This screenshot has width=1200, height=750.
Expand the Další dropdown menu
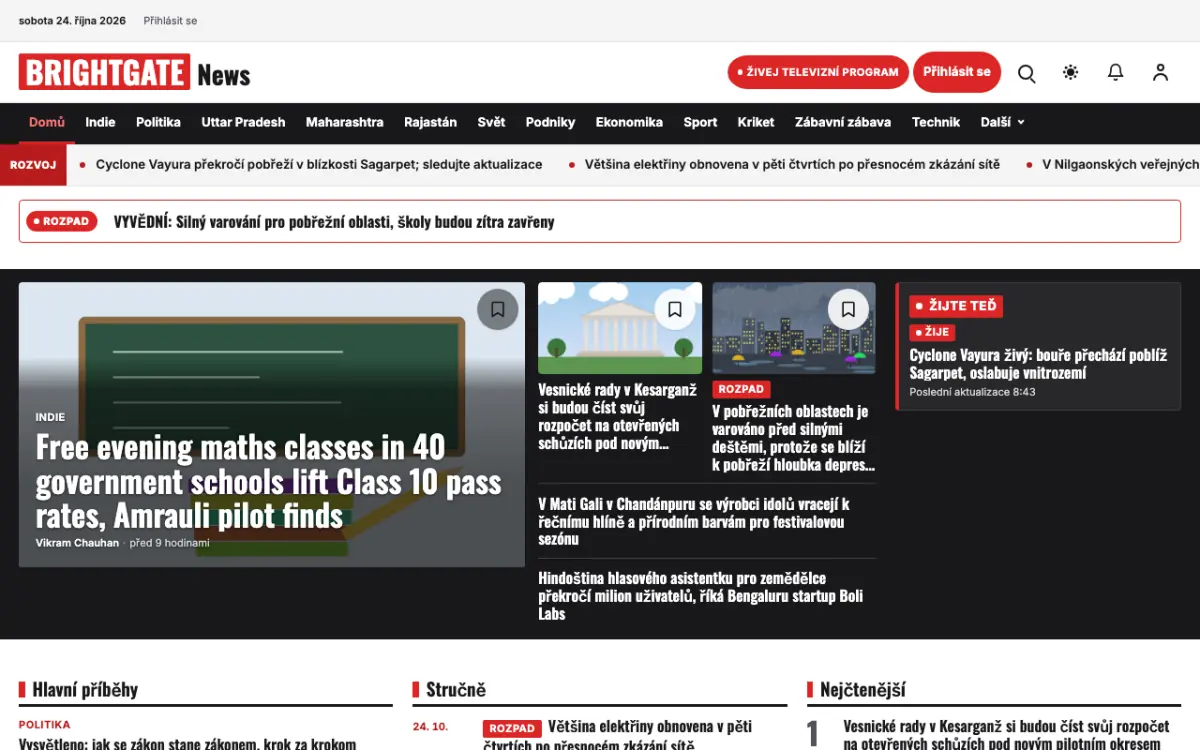tap(1002, 122)
